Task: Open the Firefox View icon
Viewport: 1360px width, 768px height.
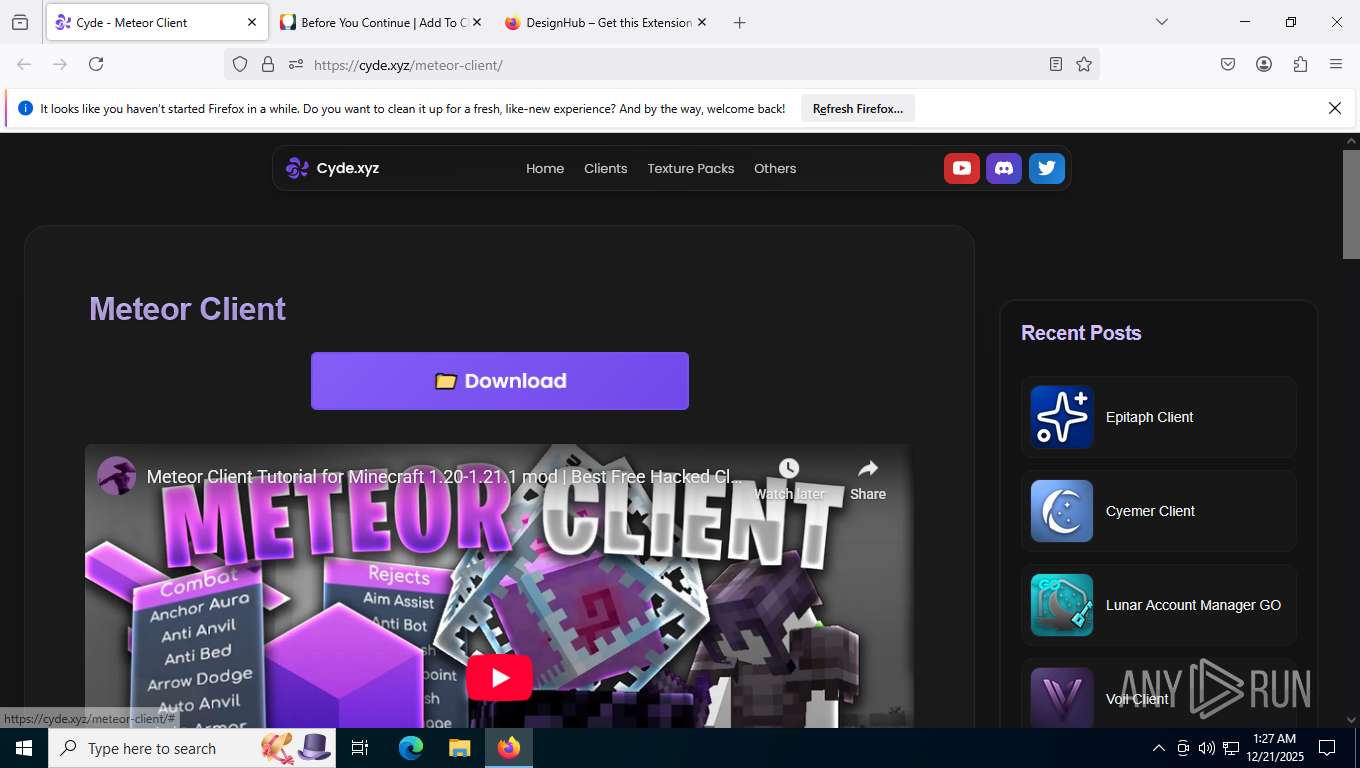Action: (20, 22)
